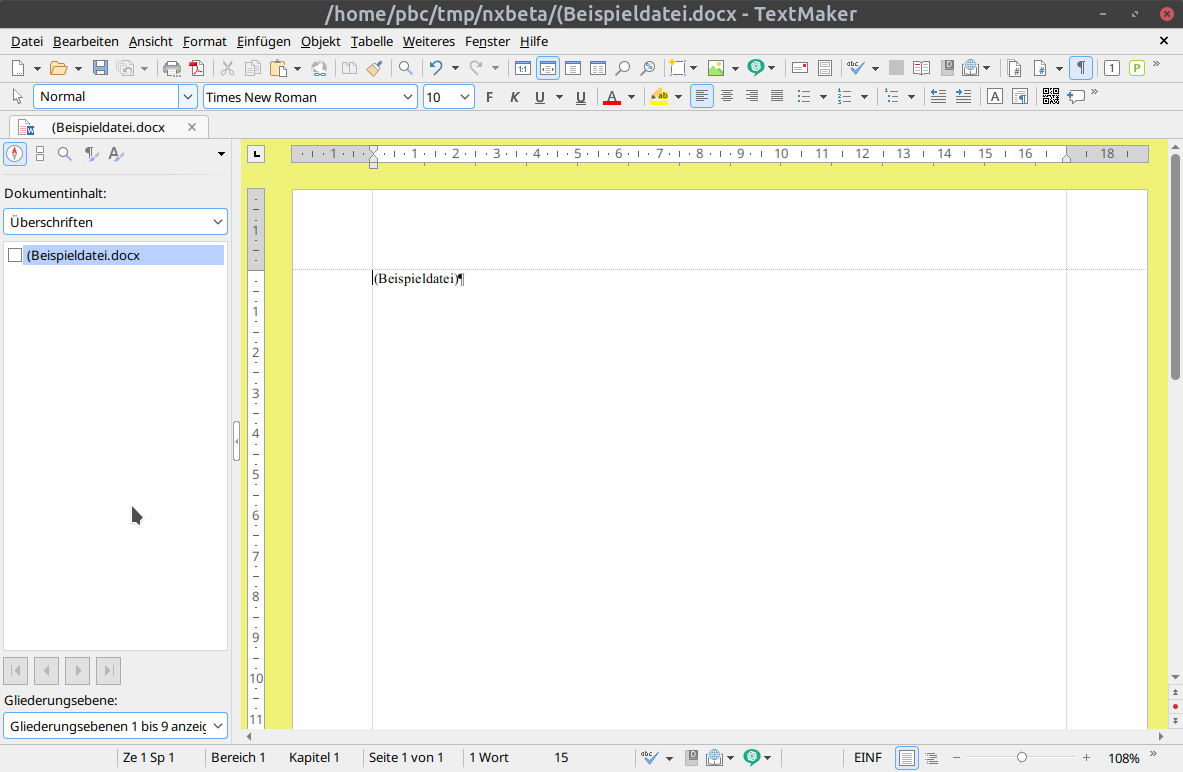The height and width of the screenshot is (772, 1183).
Task: Open the Times New Roman font dropdown
Action: coord(407,97)
